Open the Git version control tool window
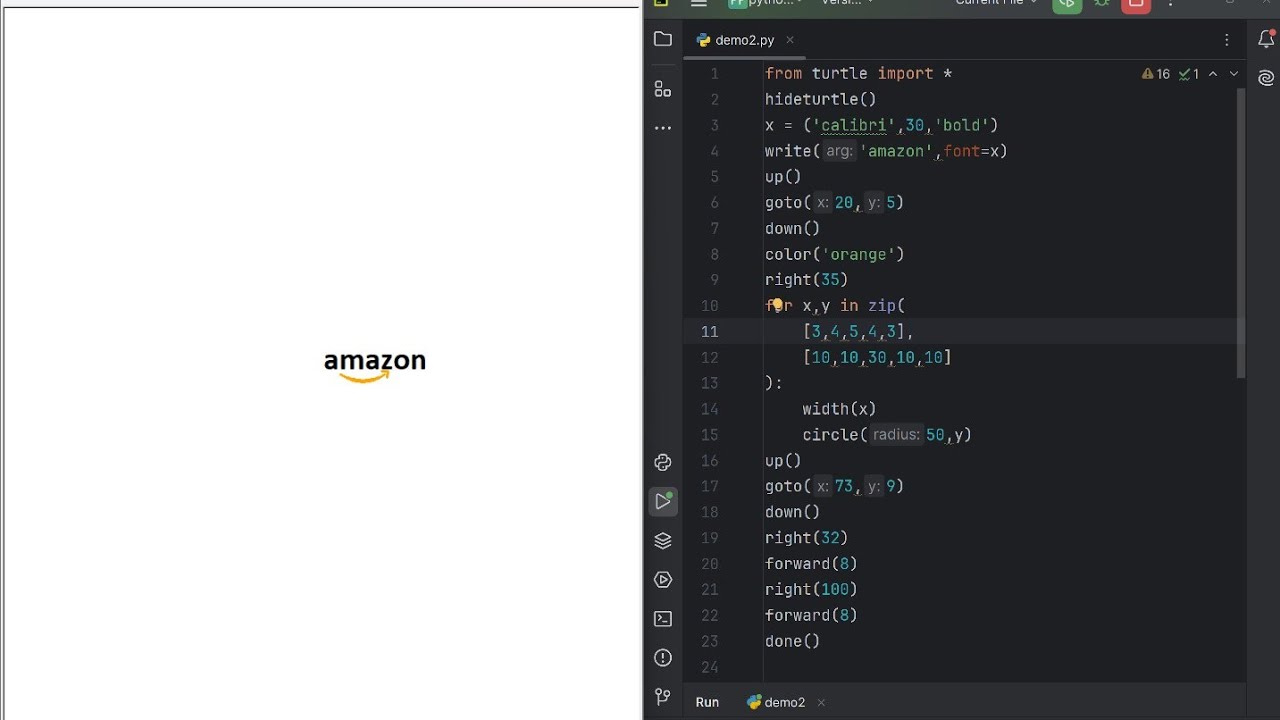This screenshot has height=720, width=1280. [x=662, y=697]
